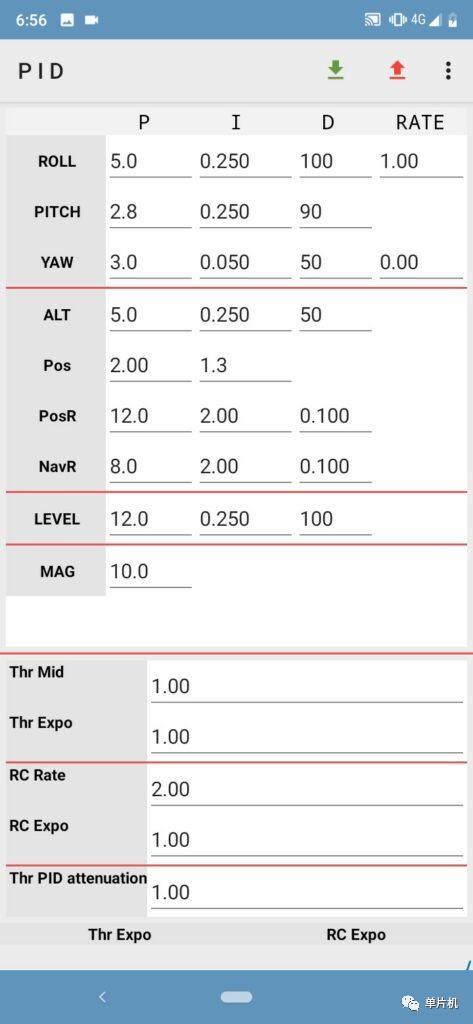This screenshot has height=1024, width=473.
Task: Edit the MAG P value 10.0
Action: 150,571
